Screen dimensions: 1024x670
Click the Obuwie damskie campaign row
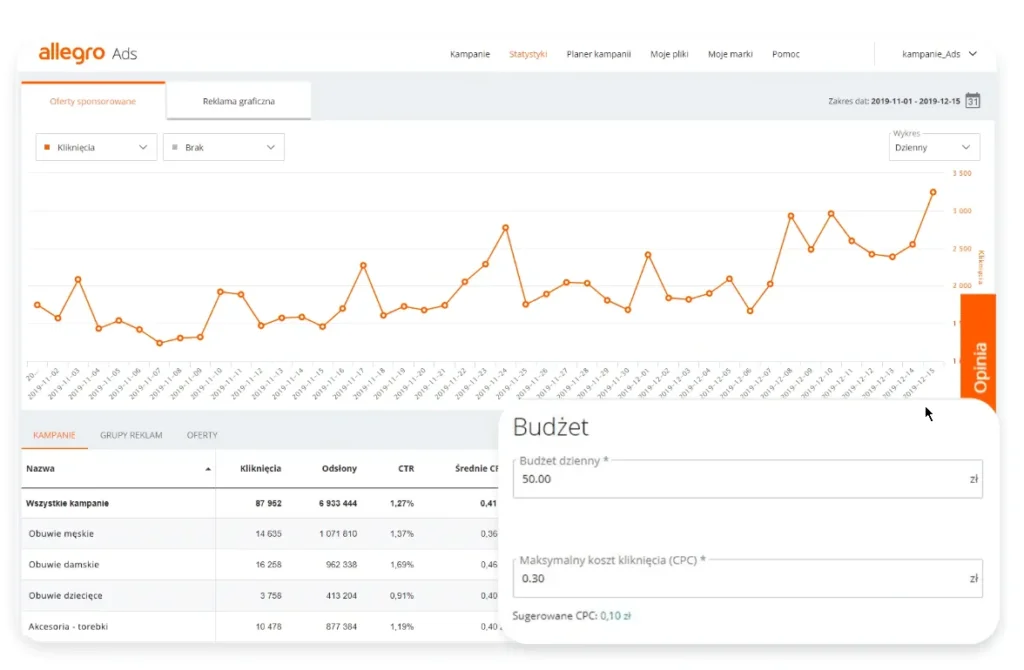click(64, 564)
